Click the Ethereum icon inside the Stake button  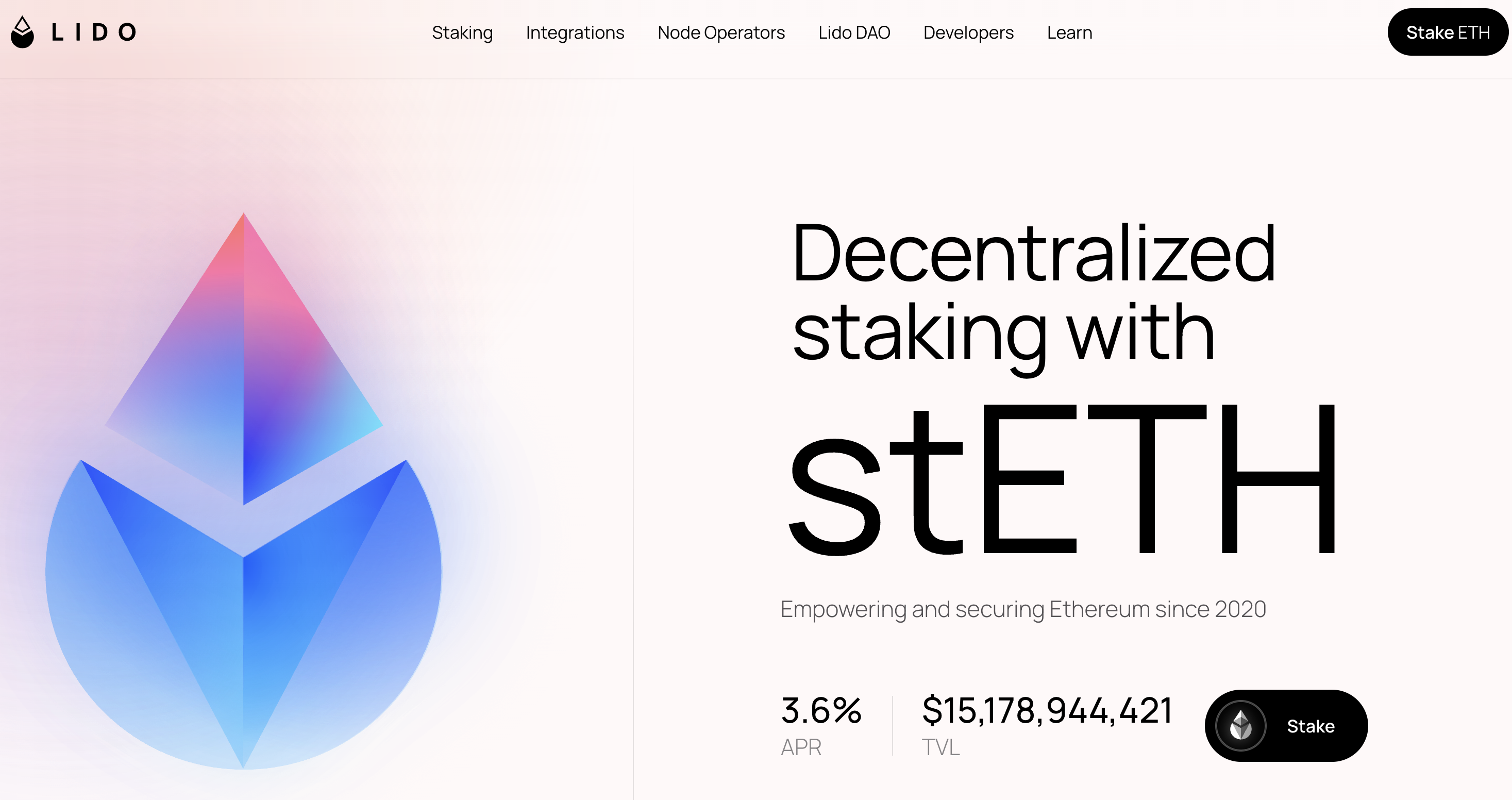coord(1241,725)
